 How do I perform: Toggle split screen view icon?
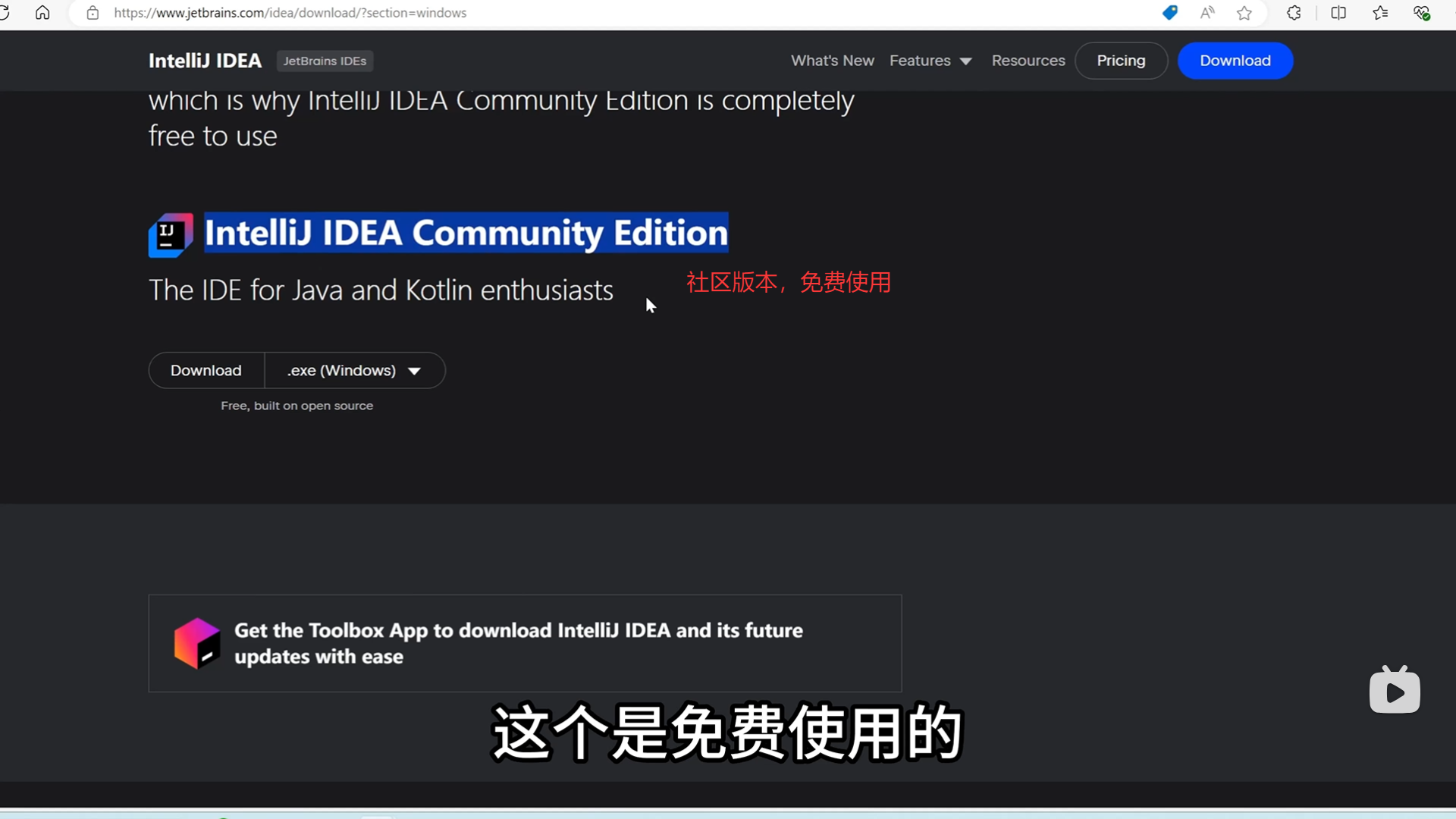(1338, 13)
